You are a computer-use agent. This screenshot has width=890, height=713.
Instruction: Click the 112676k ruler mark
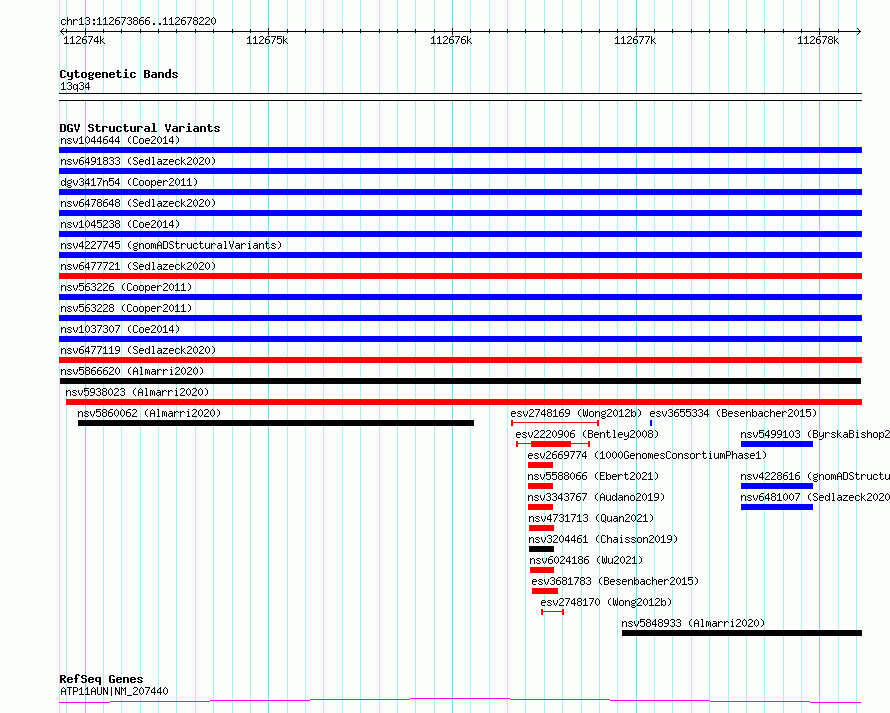point(451,40)
